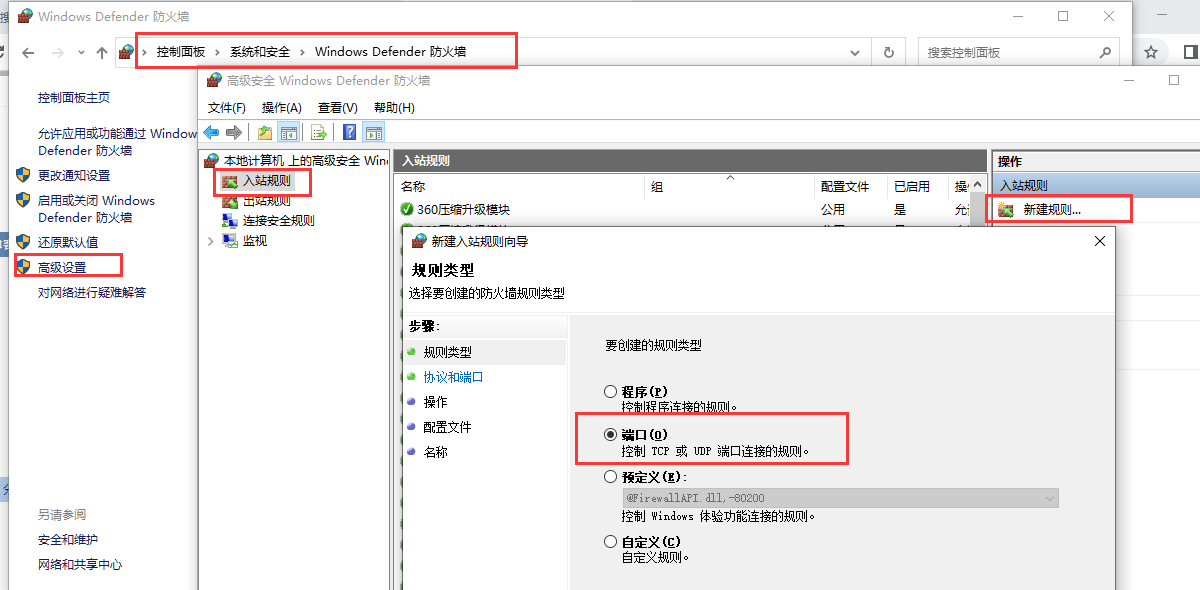Click the 入站规则 firewall icon in tree

[x=230, y=181]
